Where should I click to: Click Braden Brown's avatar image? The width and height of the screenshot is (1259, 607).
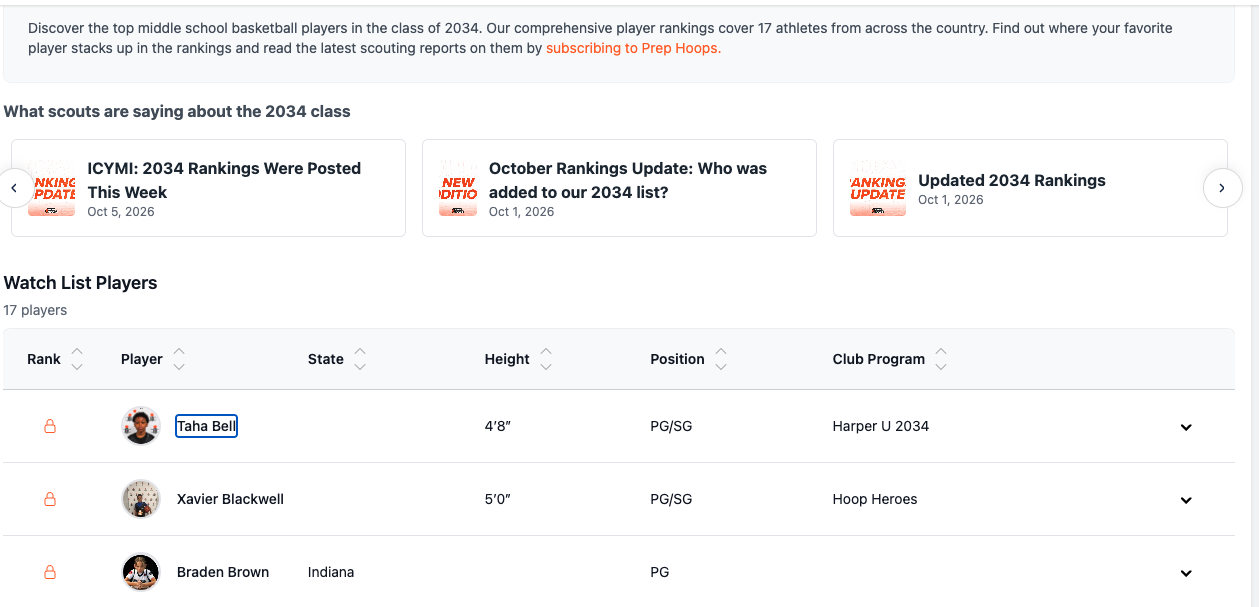pos(141,572)
